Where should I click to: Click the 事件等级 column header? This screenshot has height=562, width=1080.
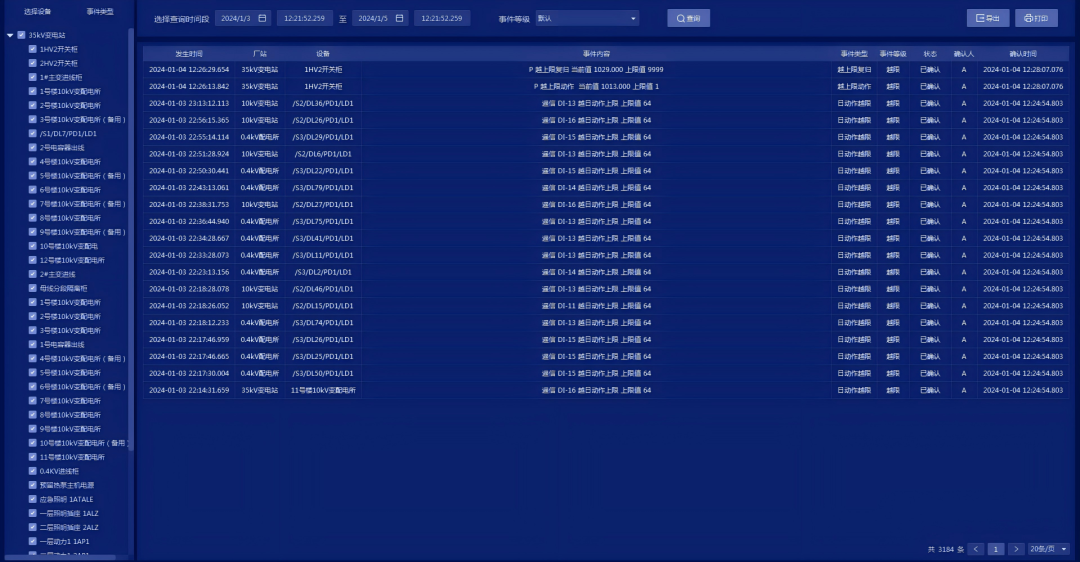tap(893, 54)
